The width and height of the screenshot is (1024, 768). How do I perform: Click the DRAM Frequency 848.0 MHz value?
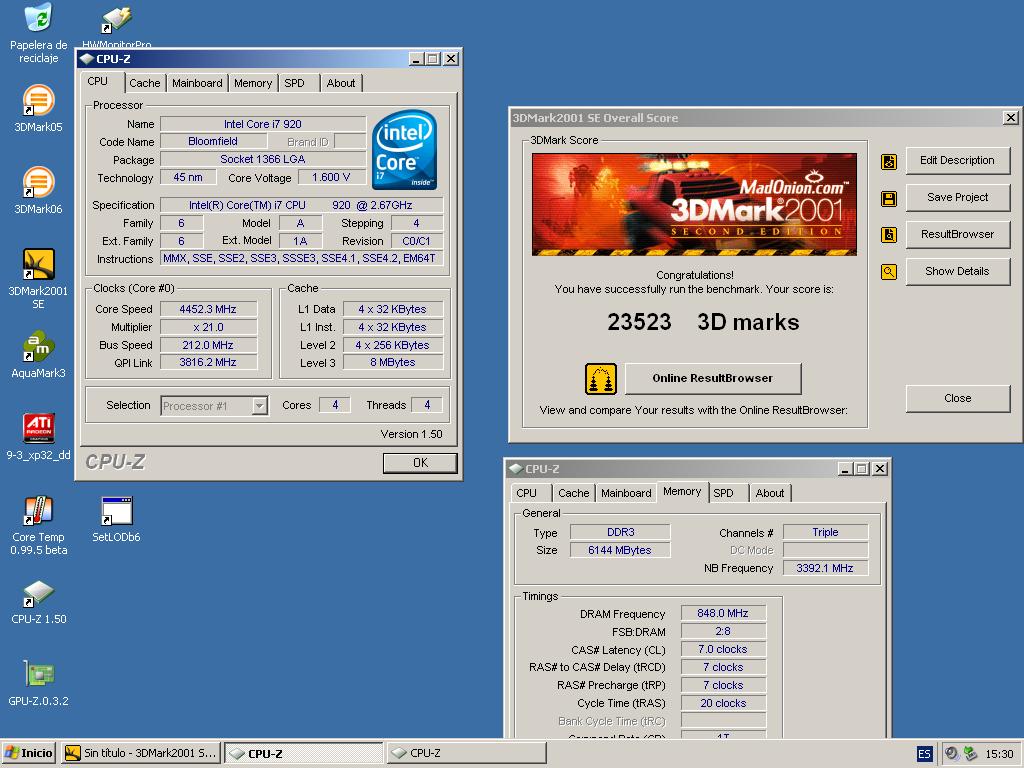723,613
